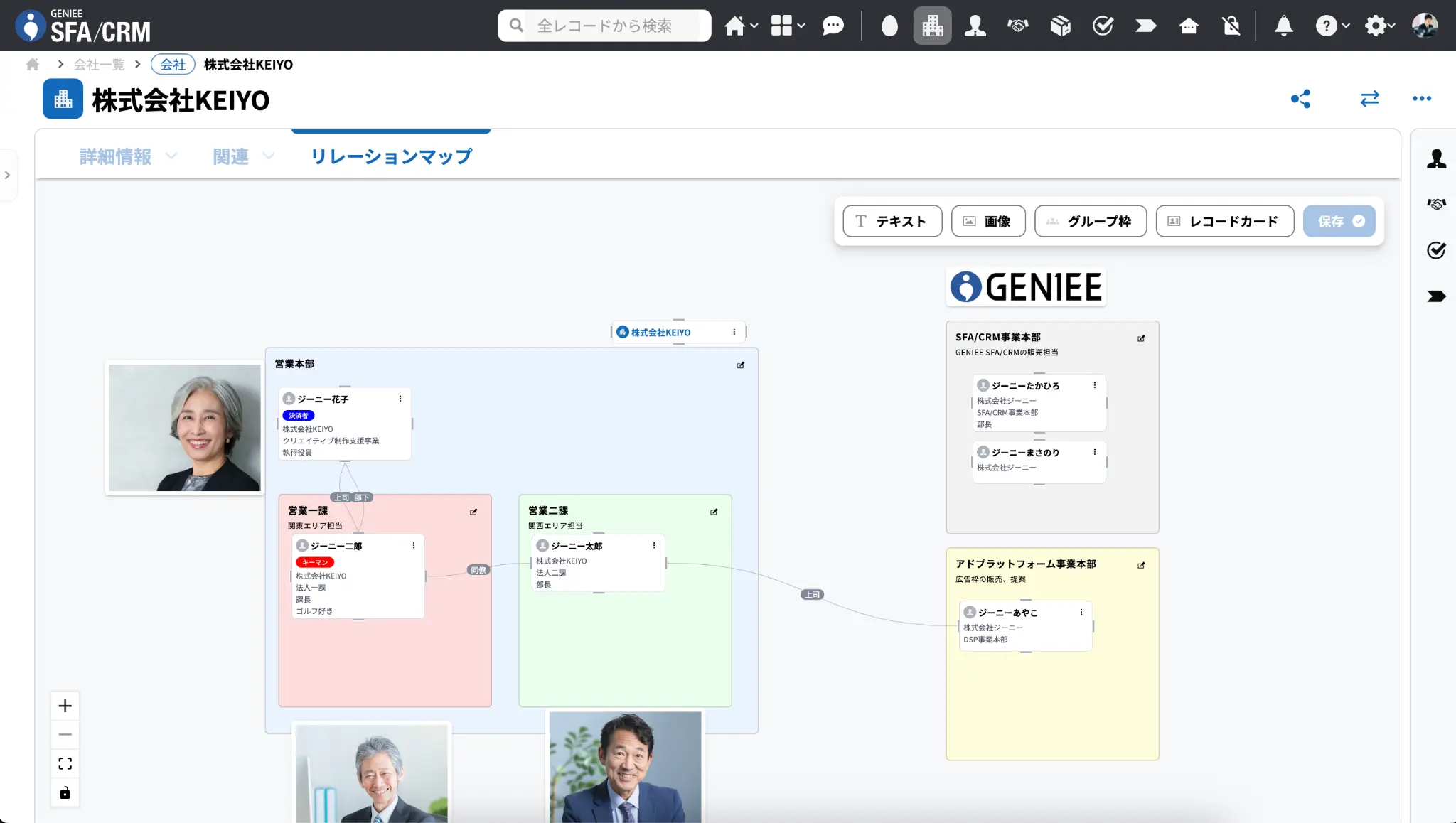Select the GENIEE logo image
The width and height of the screenshot is (1456, 823).
tap(1026, 287)
